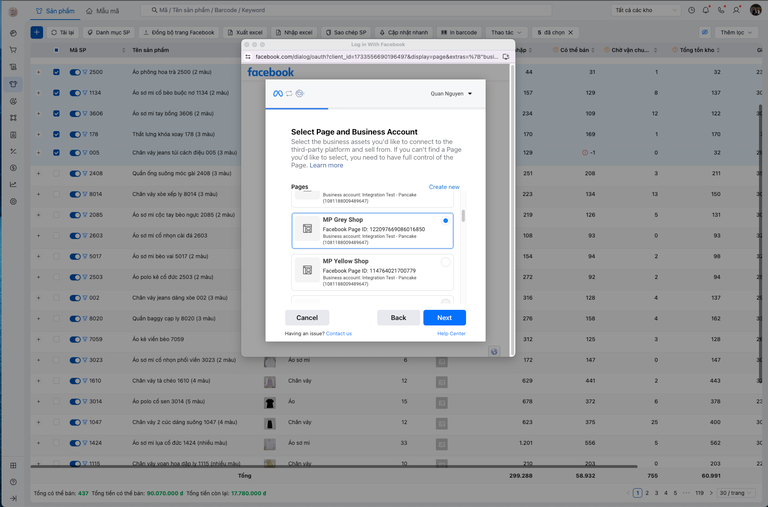The height and width of the screenshot is (507, 768).
Task: Uncheck the checkbox for product 2500
Action: click(x=57, y=72)
